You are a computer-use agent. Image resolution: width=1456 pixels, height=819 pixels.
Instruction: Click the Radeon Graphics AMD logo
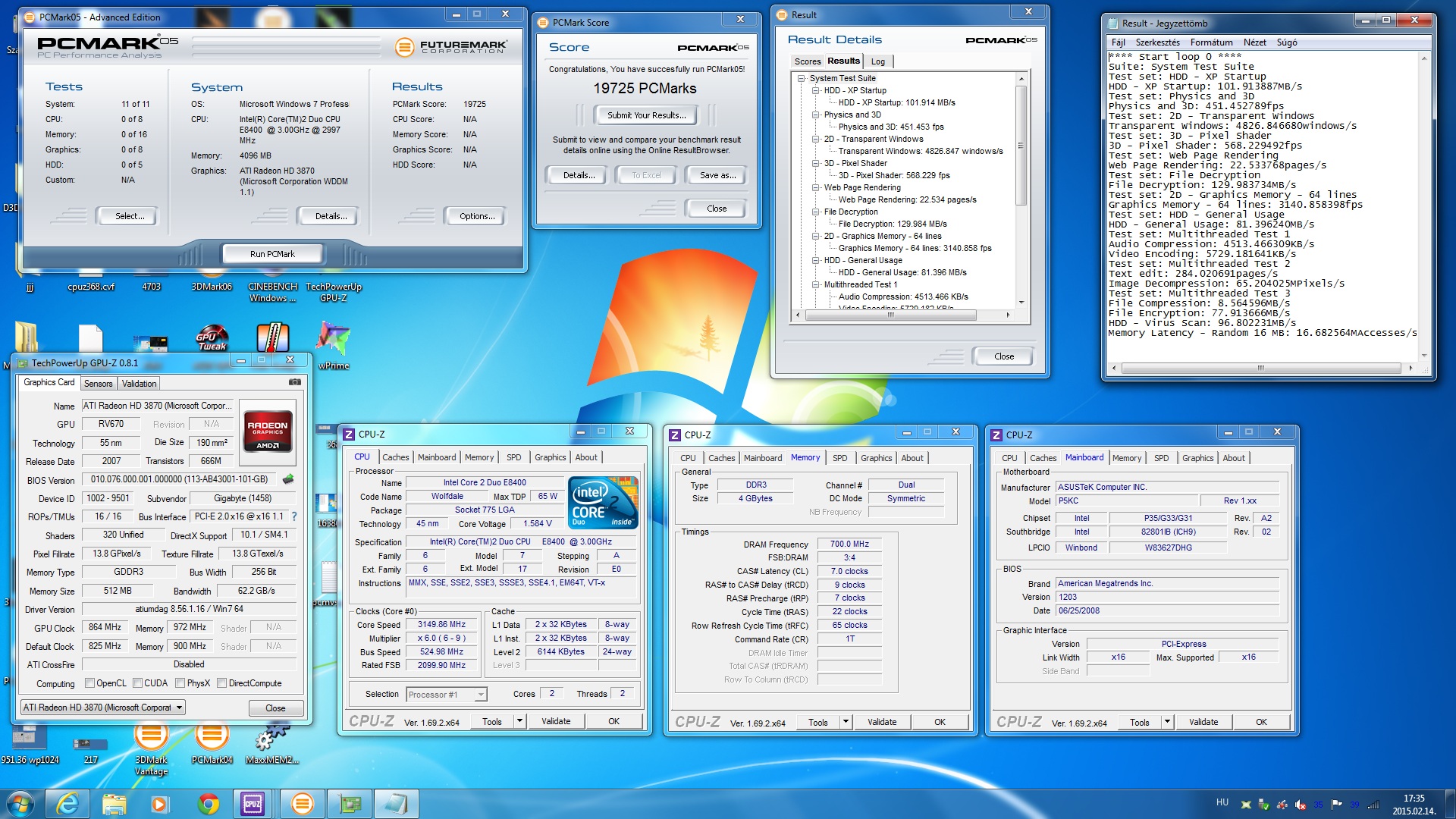click(268, 430)
